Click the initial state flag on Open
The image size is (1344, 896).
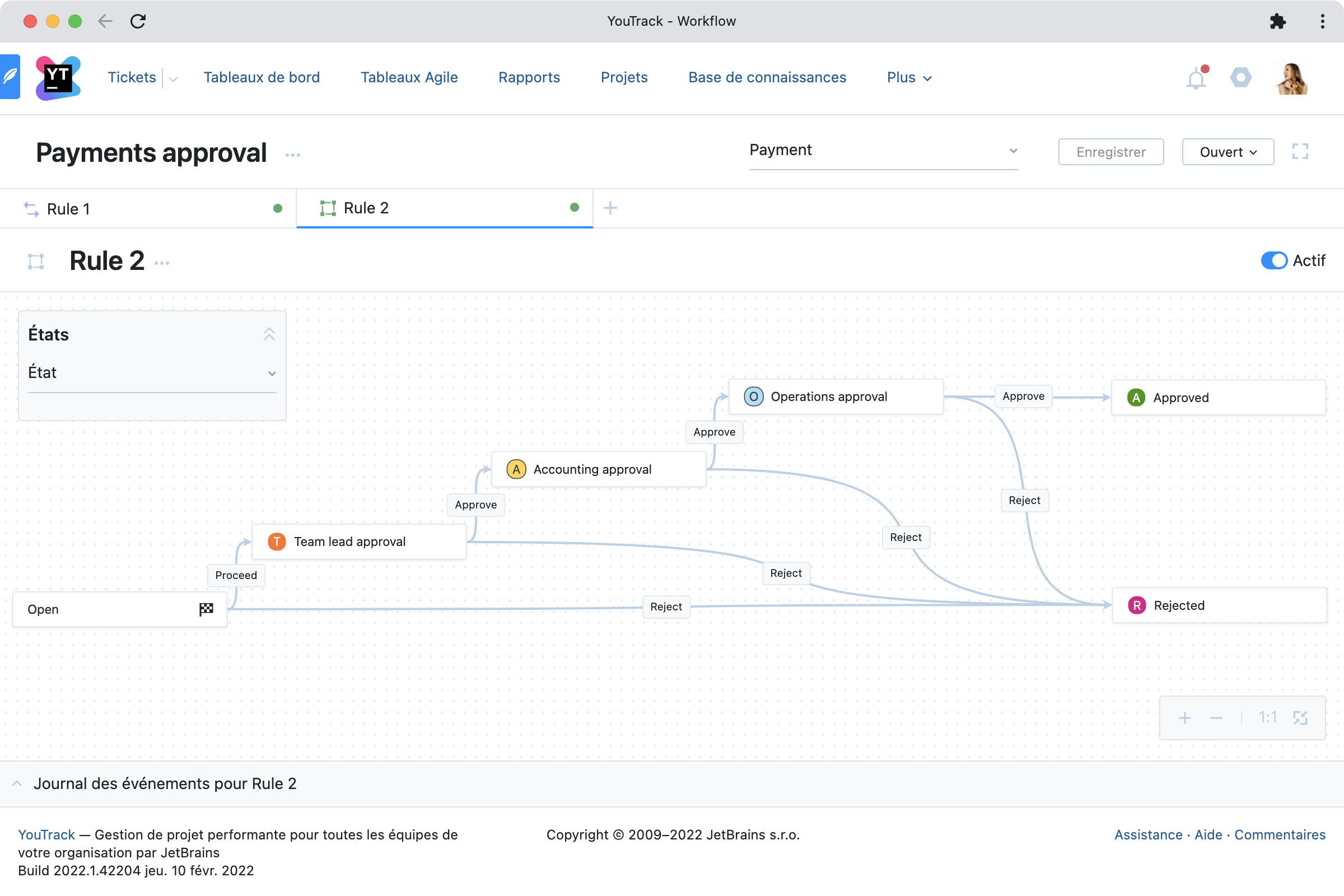(206, 609)
